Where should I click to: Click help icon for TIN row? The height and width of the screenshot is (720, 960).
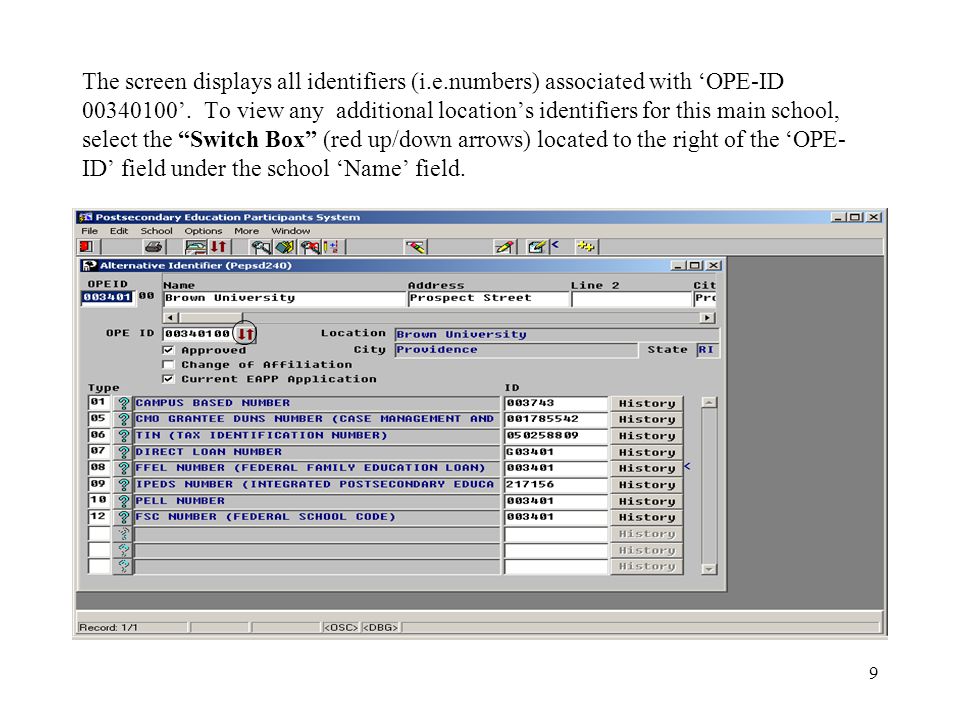click(124, 436)
